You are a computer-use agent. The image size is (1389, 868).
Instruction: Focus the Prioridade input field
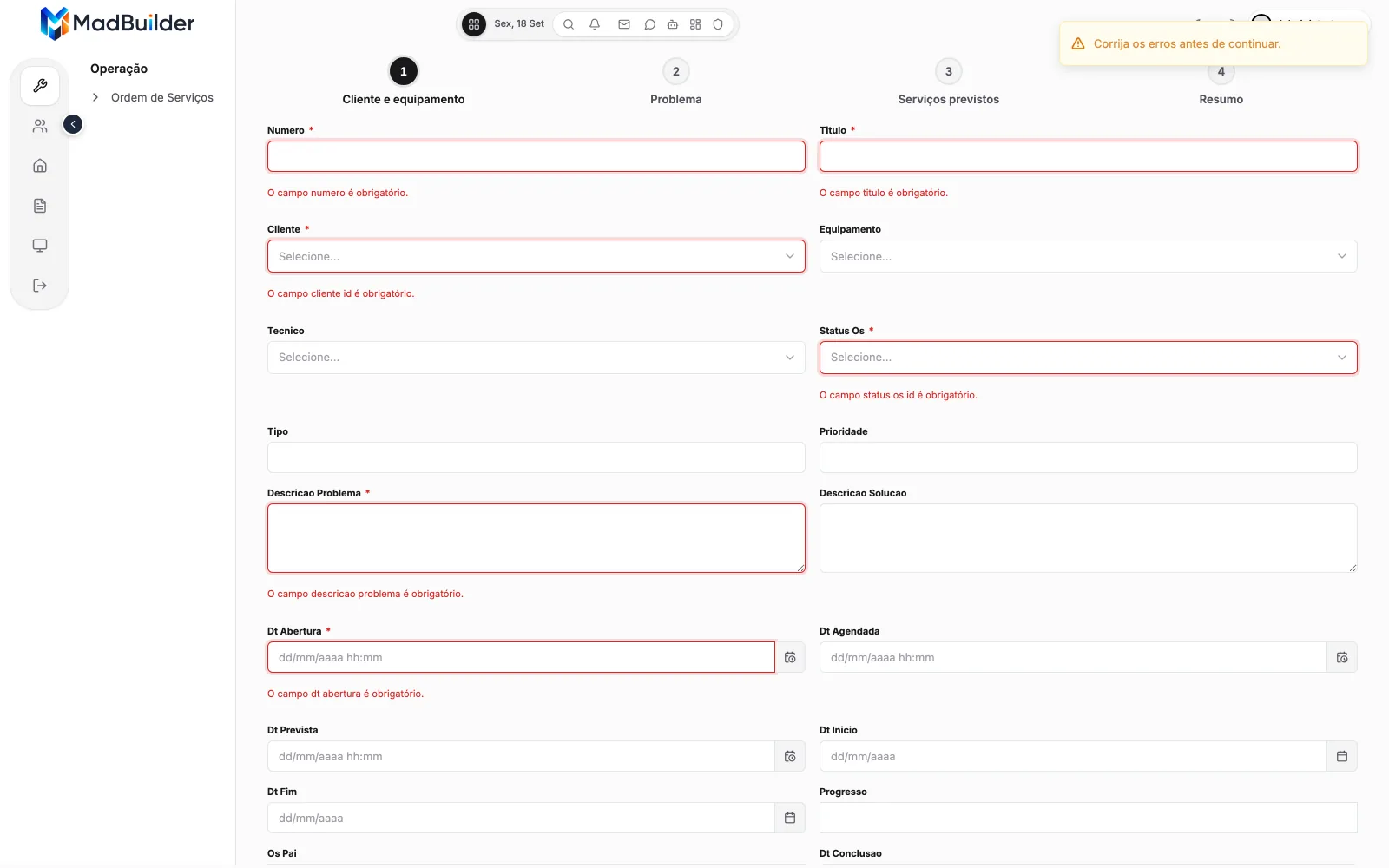(x=1089, y=457)
